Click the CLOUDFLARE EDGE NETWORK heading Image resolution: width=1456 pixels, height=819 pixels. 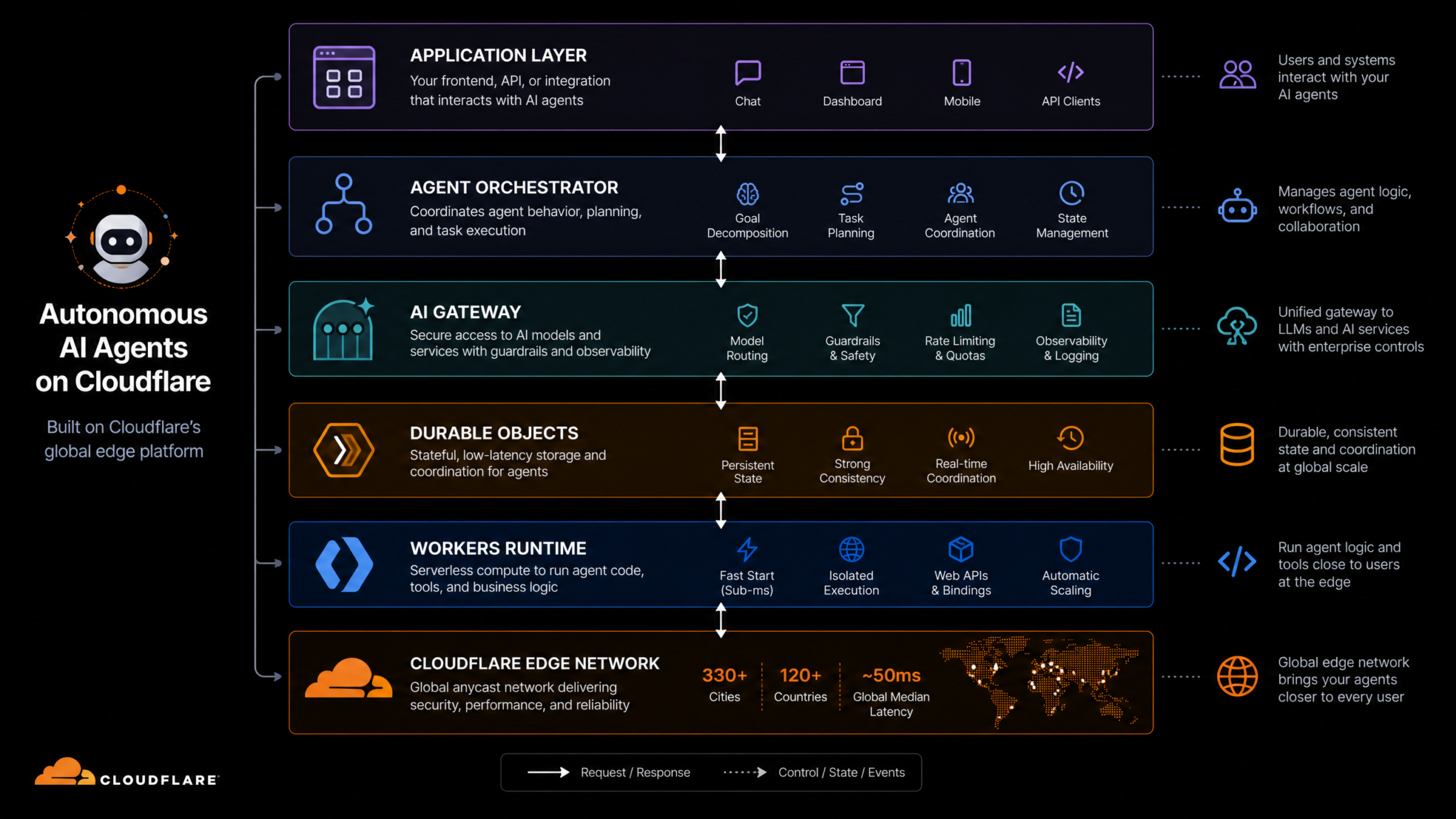535,663
